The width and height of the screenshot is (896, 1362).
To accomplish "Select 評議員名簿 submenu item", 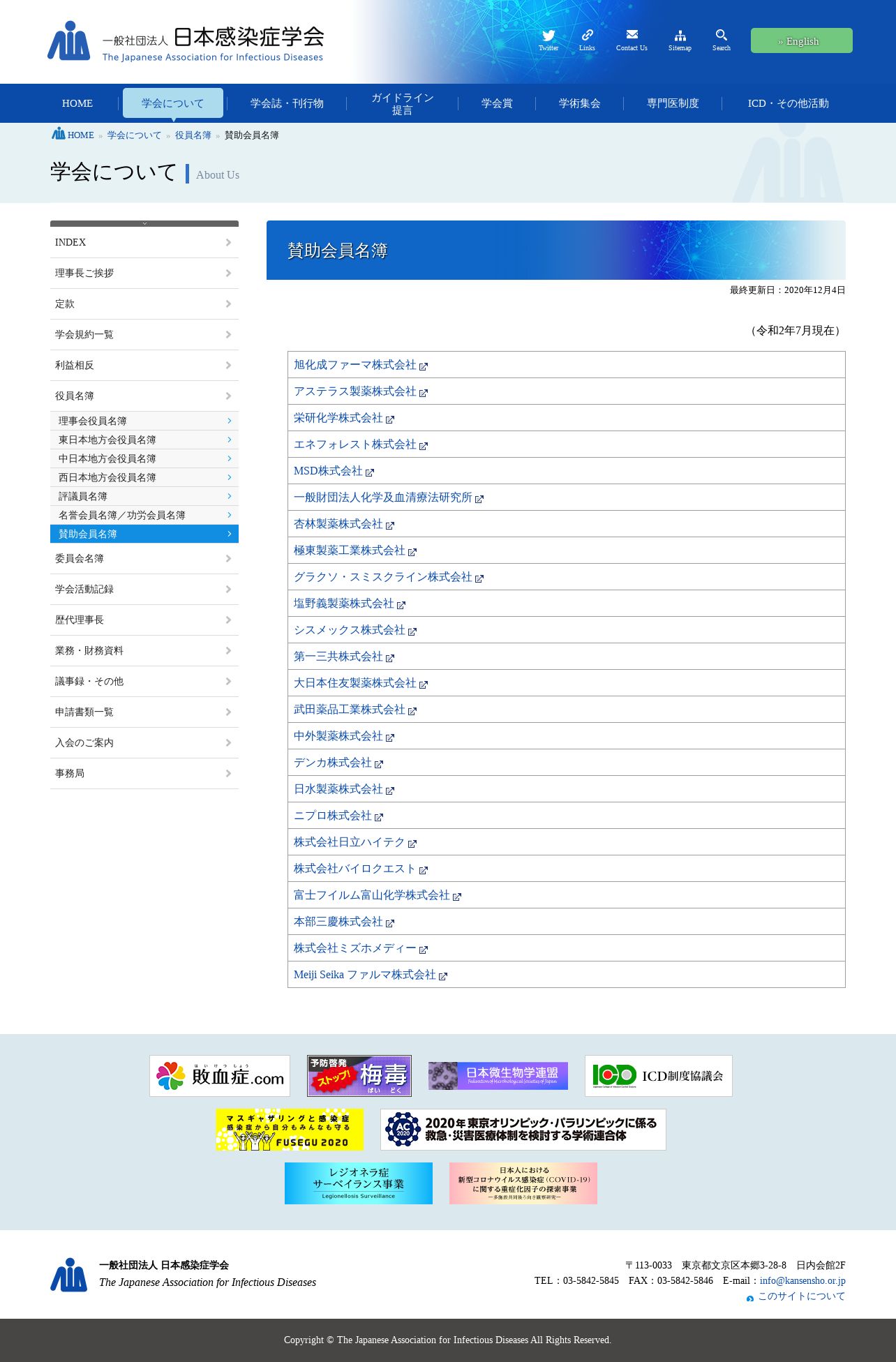I will pyautogui.click(x=144, y=496).
